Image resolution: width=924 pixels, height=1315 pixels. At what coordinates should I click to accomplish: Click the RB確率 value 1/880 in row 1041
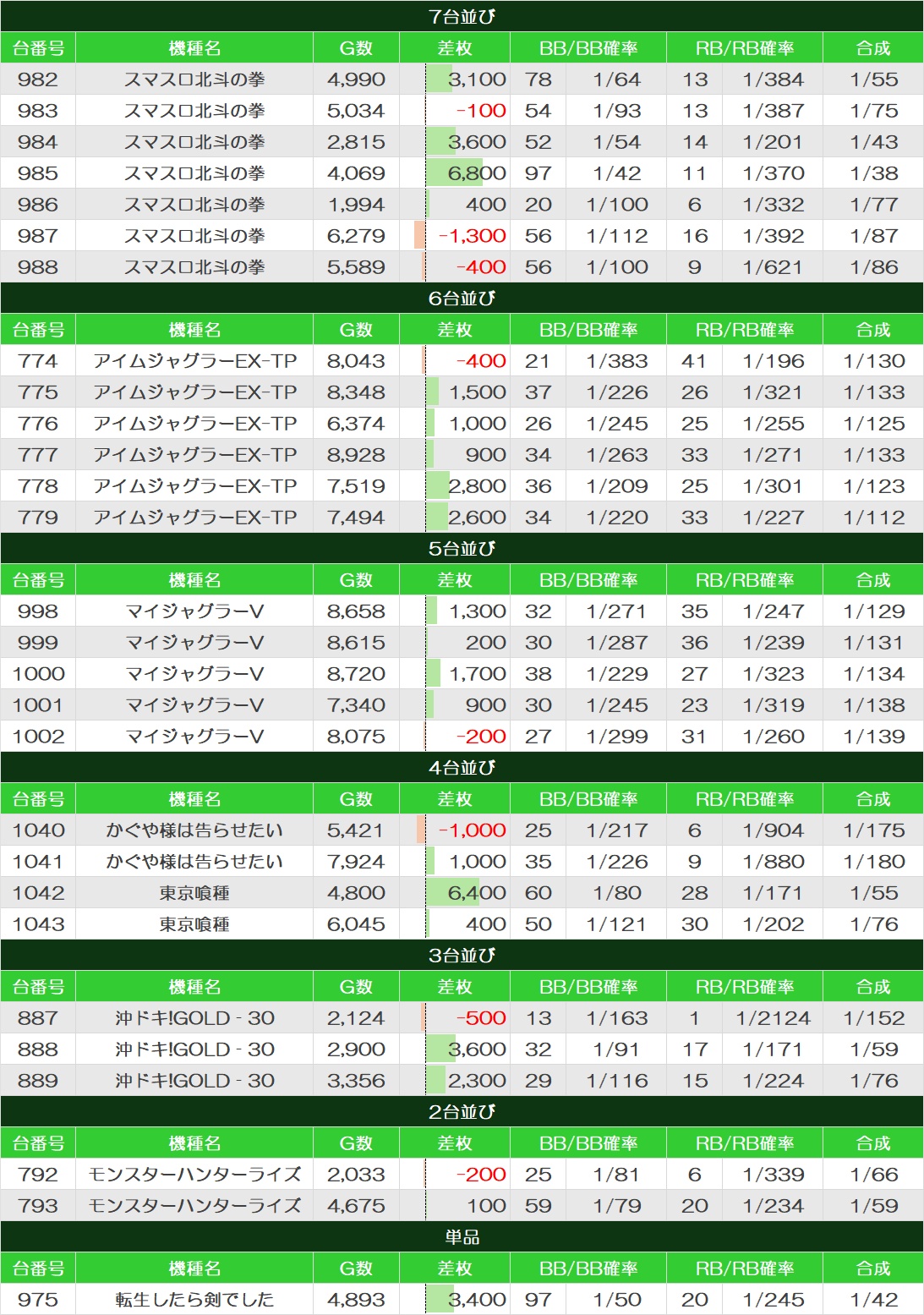point(773,862)
